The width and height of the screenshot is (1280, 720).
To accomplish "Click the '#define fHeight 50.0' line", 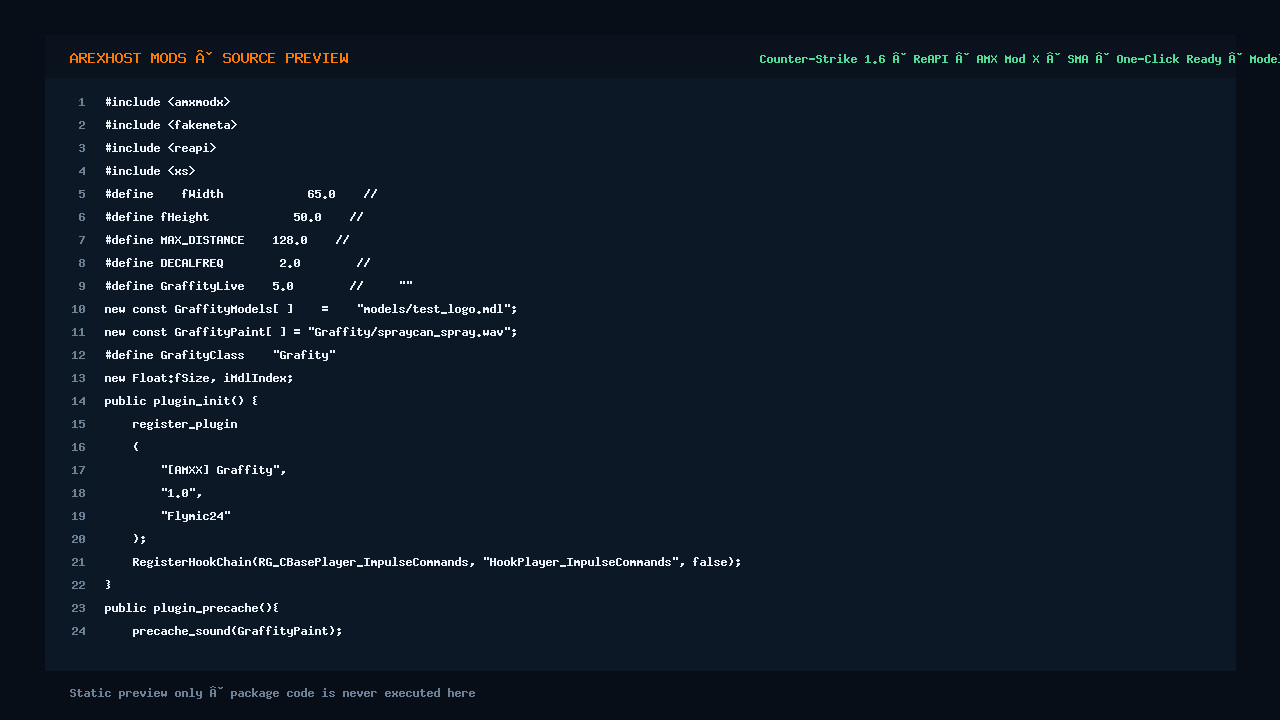I will [234, 217].
